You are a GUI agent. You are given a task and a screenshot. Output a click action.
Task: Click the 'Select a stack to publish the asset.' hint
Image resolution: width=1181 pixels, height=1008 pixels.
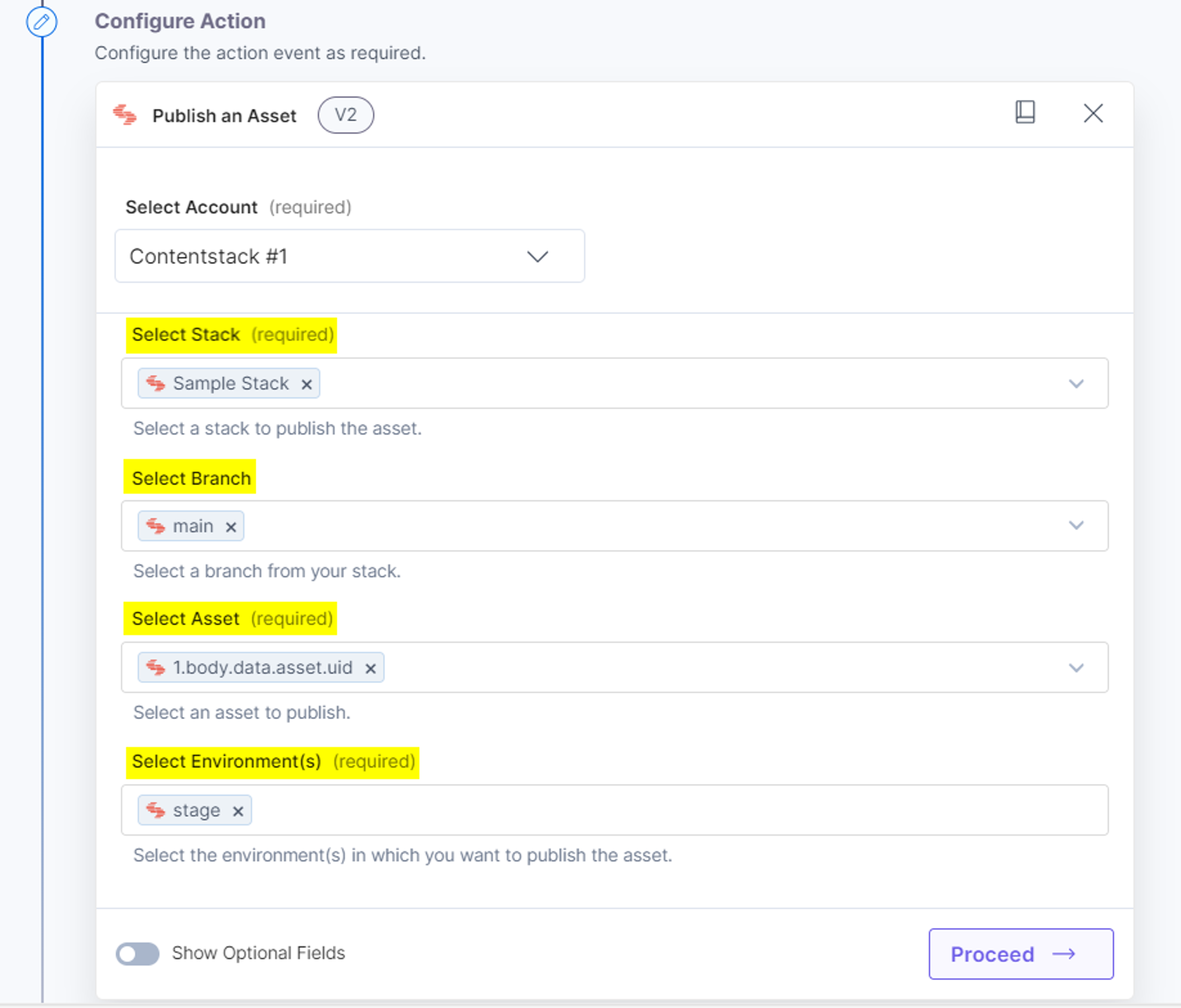pos(278,429)
